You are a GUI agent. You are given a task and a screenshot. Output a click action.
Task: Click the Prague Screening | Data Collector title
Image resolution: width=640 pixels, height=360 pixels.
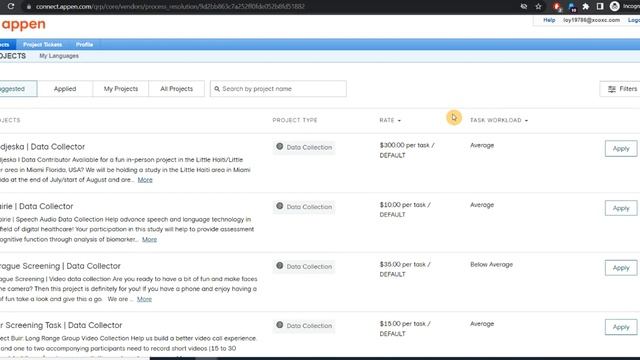pyautogui.click(x=60, y=266)
